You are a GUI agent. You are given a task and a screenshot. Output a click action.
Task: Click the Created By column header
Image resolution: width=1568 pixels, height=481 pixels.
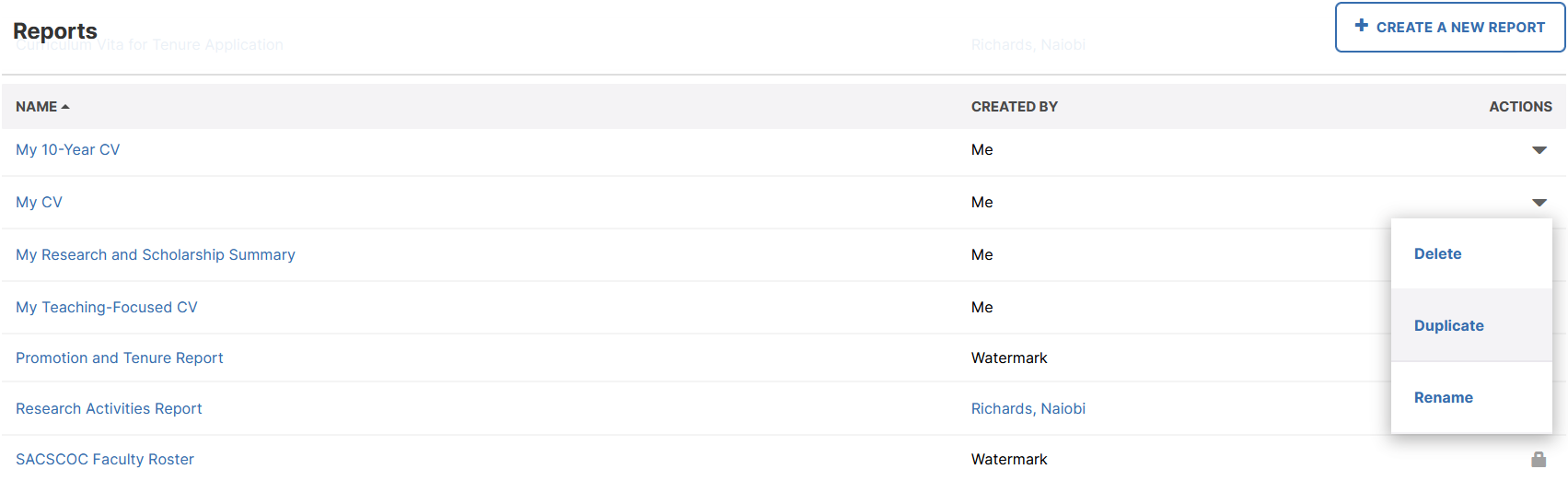point(1014,107)
